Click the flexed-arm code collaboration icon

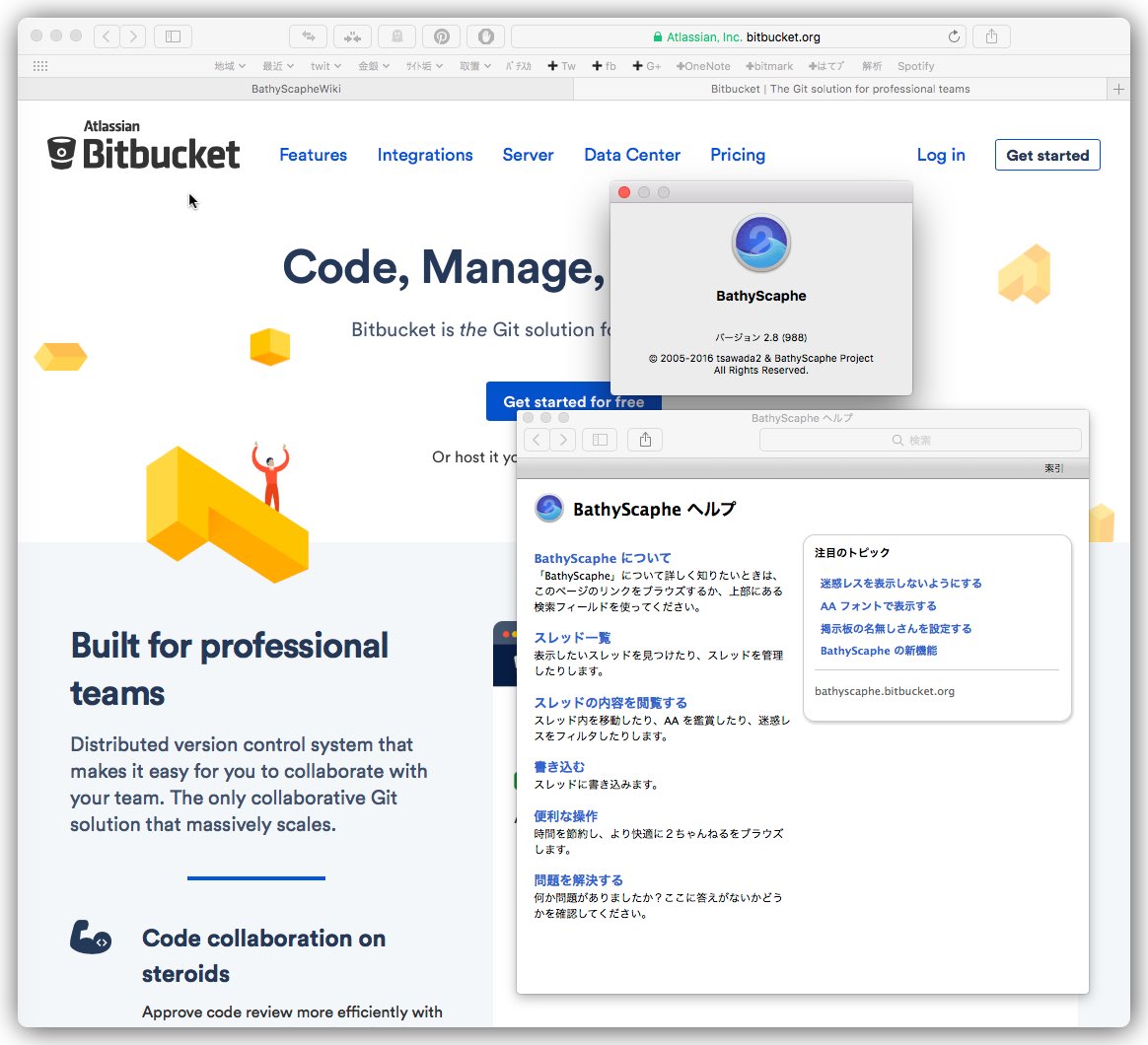pos(91,938)
